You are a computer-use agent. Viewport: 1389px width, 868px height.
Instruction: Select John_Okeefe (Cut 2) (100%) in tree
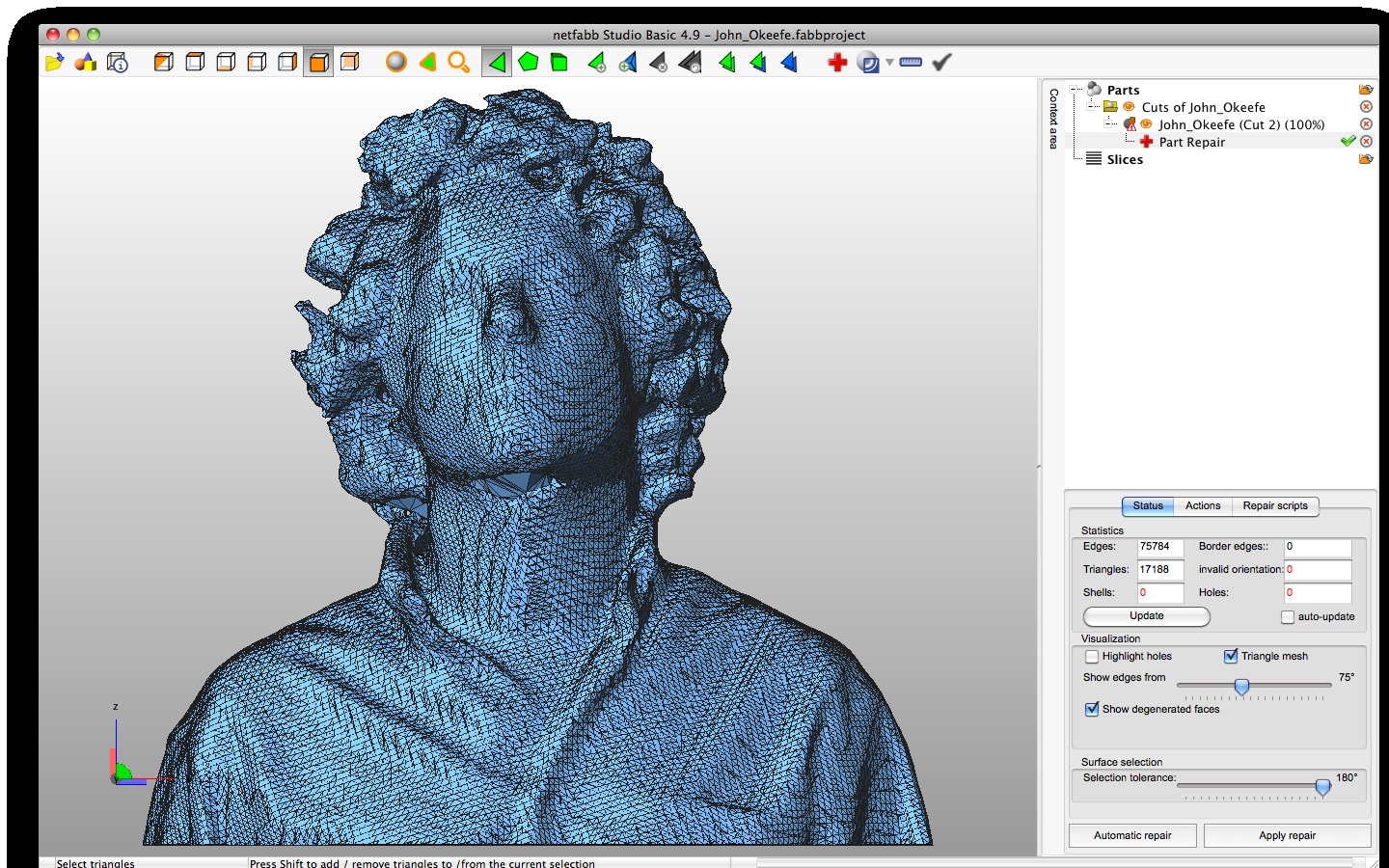tap(1241, 124)
